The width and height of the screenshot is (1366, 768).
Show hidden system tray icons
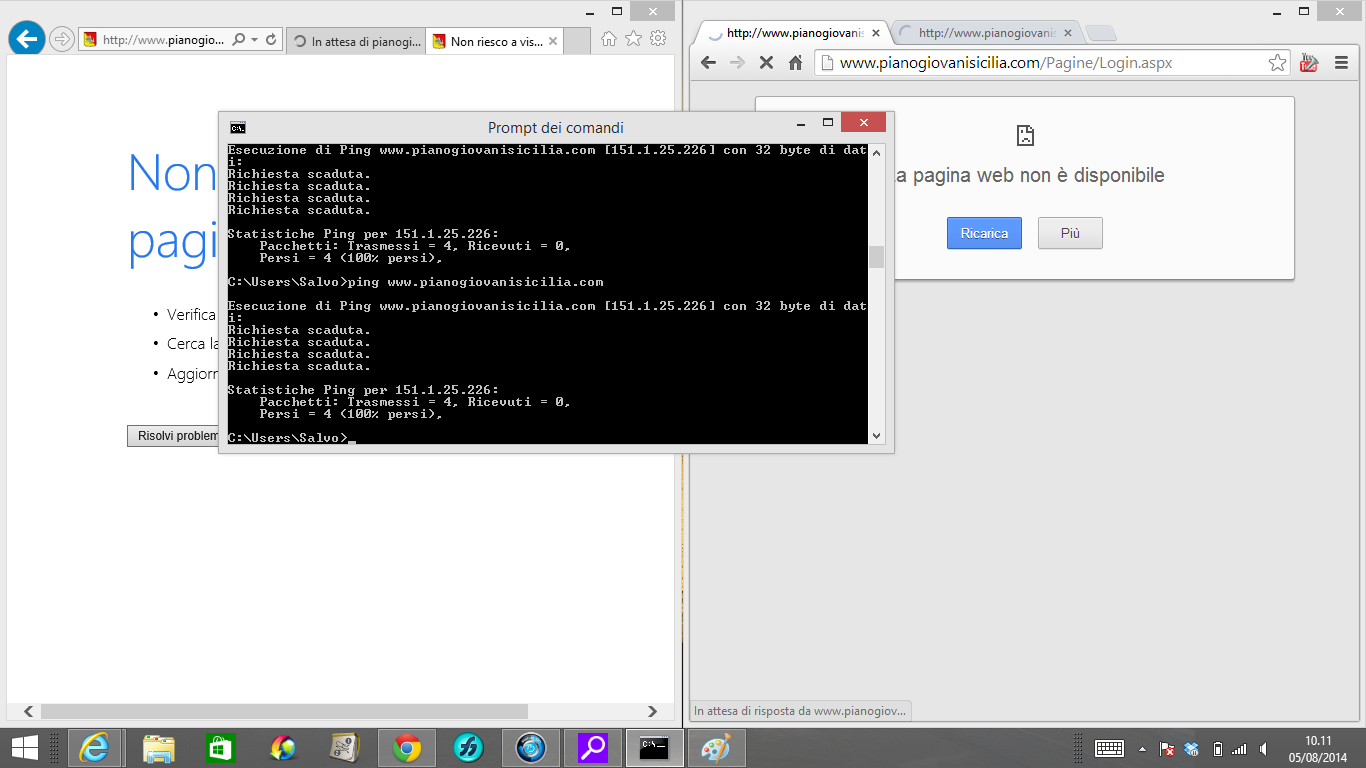click(1142, 749)
